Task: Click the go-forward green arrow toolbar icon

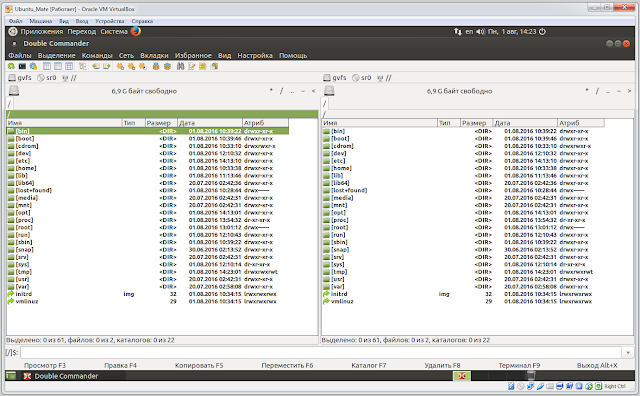Action: pos(107,66)
